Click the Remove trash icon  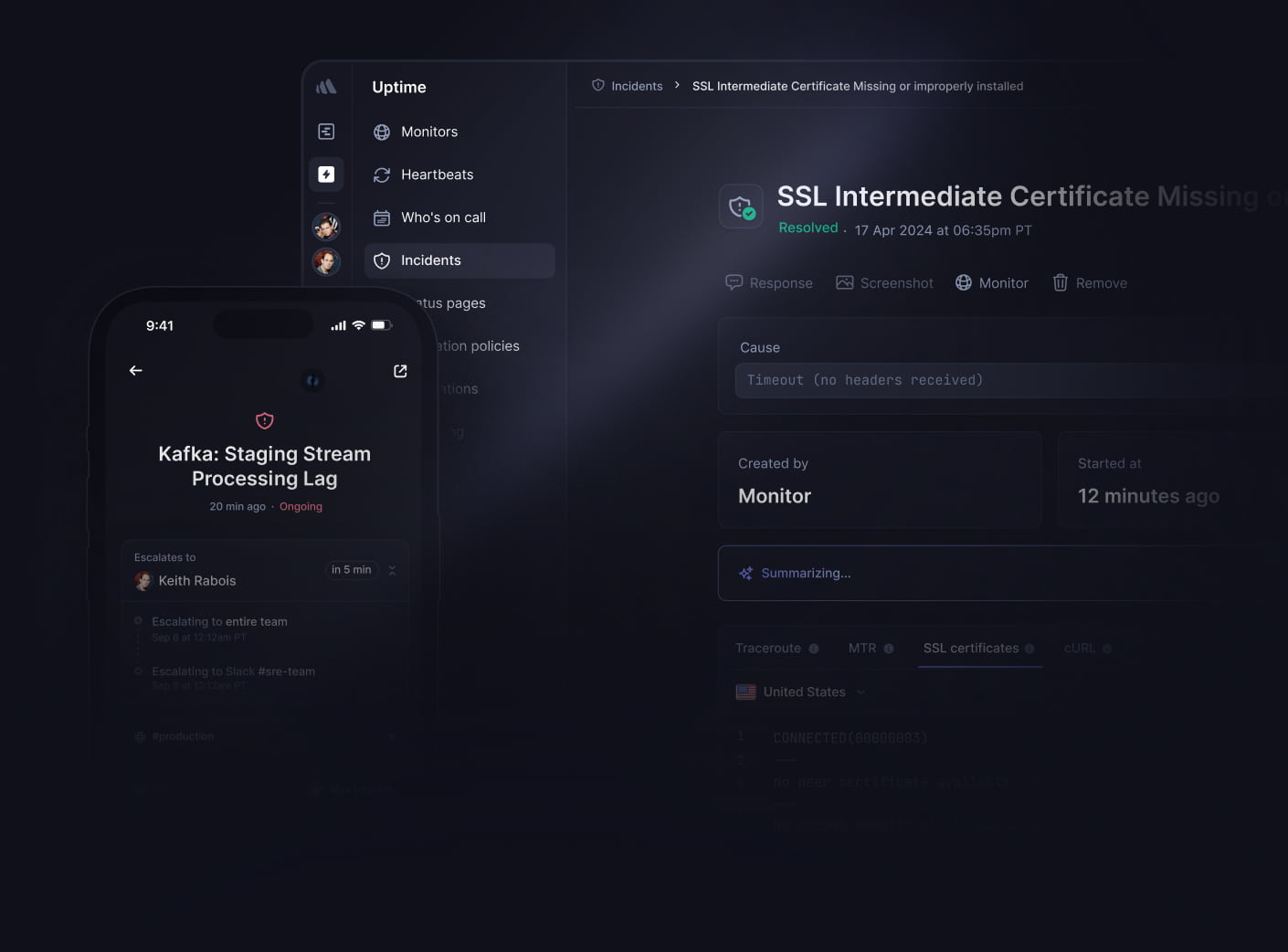point(1060,283)
